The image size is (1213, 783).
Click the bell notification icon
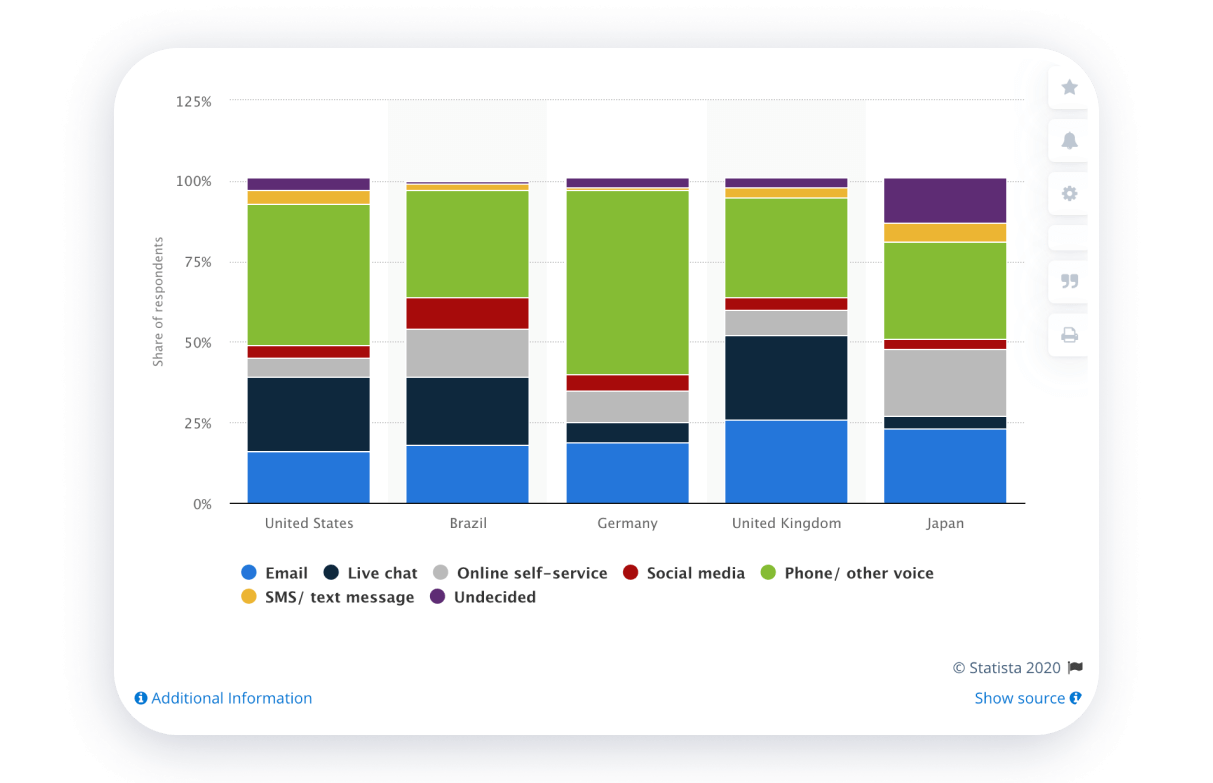click(x=1069, y=140)
